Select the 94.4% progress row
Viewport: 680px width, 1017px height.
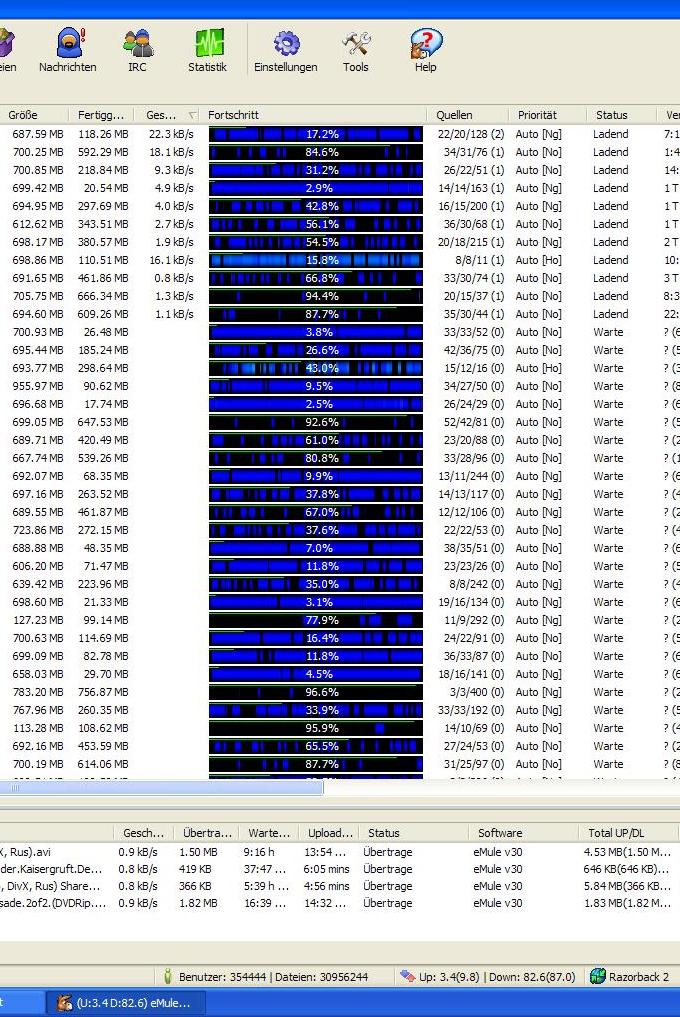point(315,296)
